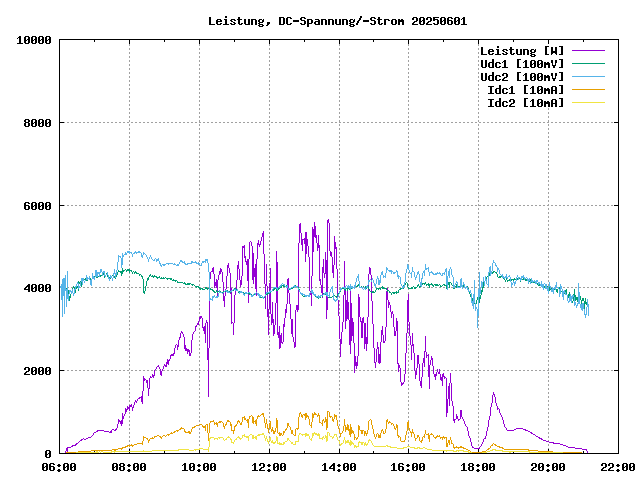This screenshot has width=640, height=480.
Task: Click the 6000 y-axis value label
Action: pyautogui.click(x=37, y=206)
